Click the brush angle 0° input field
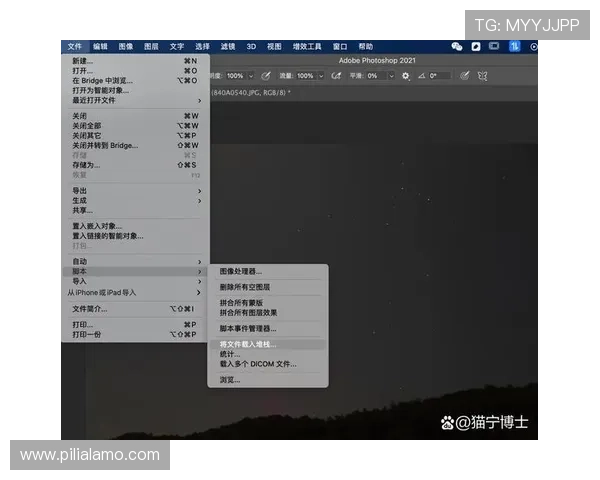600x480 pixels. pos(439,76)
